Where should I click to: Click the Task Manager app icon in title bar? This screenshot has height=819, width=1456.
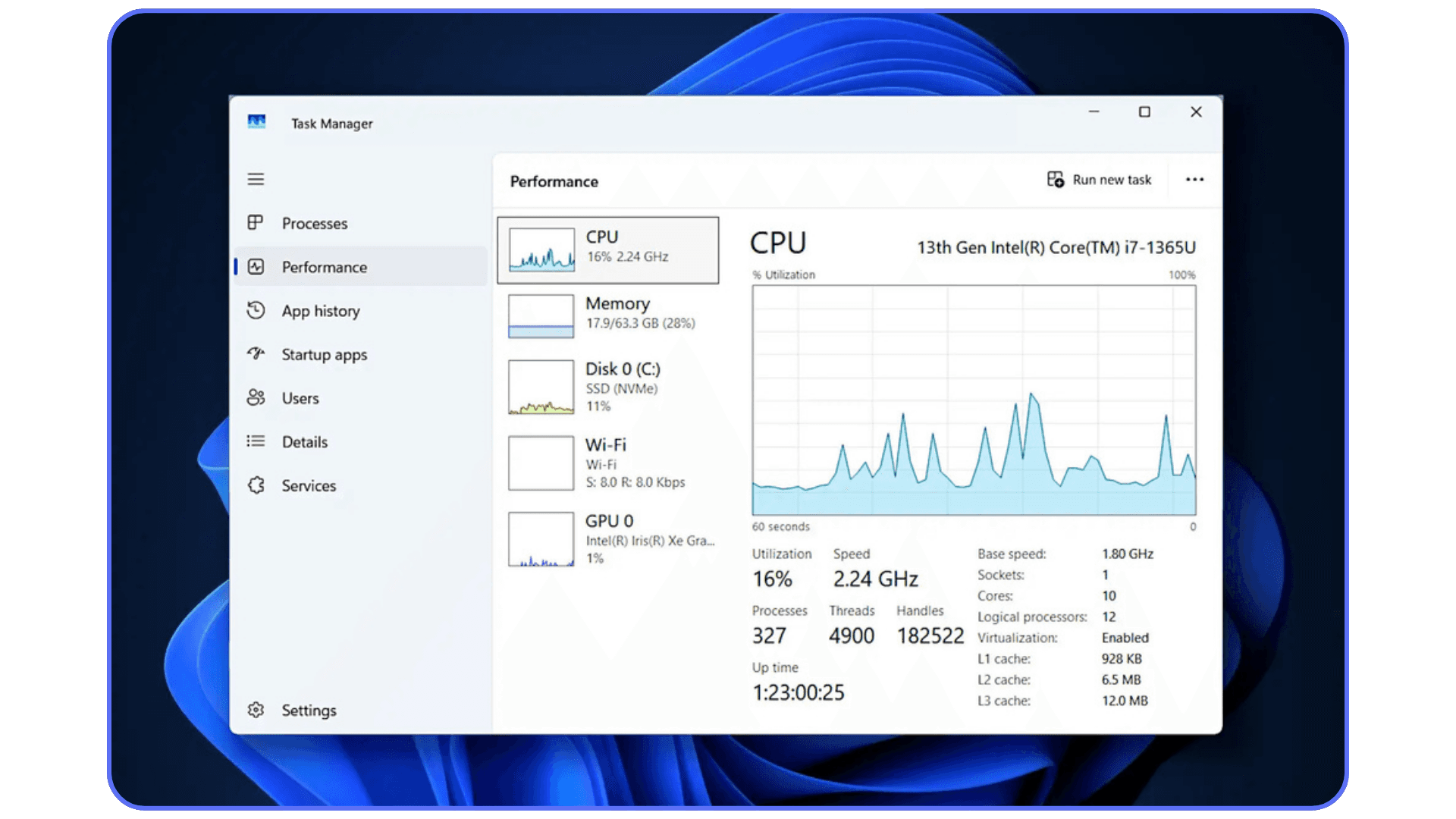[x=256, y=122]
